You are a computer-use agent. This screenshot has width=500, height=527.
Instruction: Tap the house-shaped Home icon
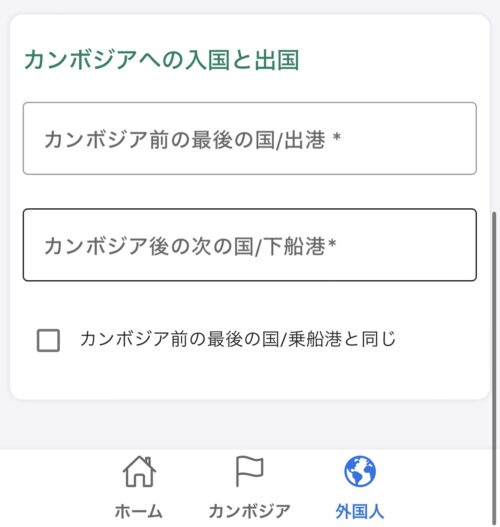click(139, 471)
